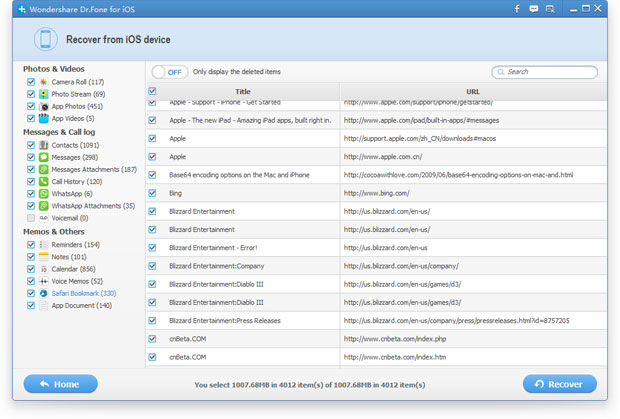Sort by the URL column header
620x419 pixels.
[473, 91]
